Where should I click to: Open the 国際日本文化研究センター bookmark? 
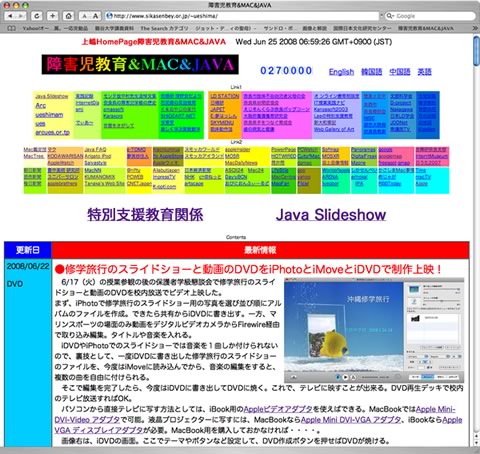[362, 28]
